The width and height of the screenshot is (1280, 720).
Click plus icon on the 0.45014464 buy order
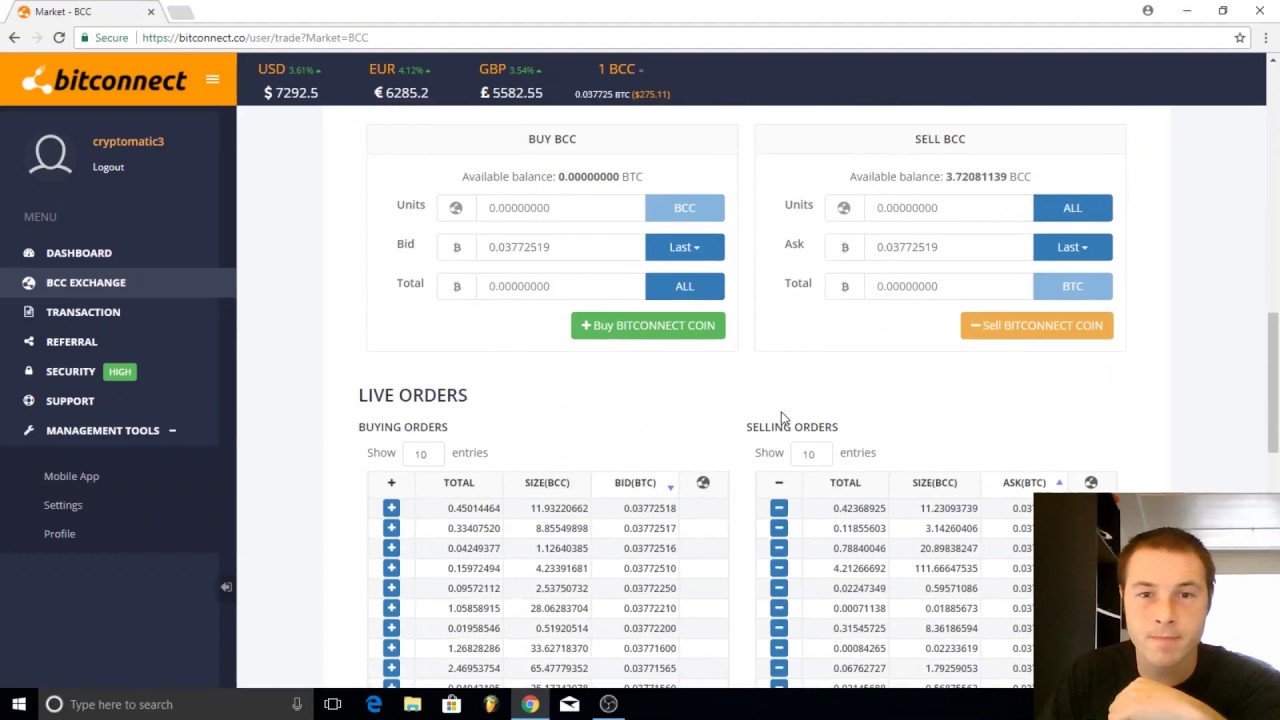point(391,508)
